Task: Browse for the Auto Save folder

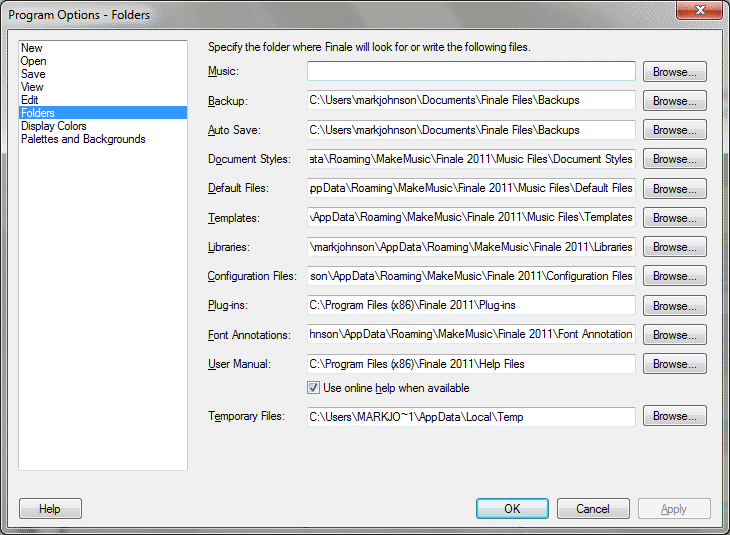Action: coord(675,130)
